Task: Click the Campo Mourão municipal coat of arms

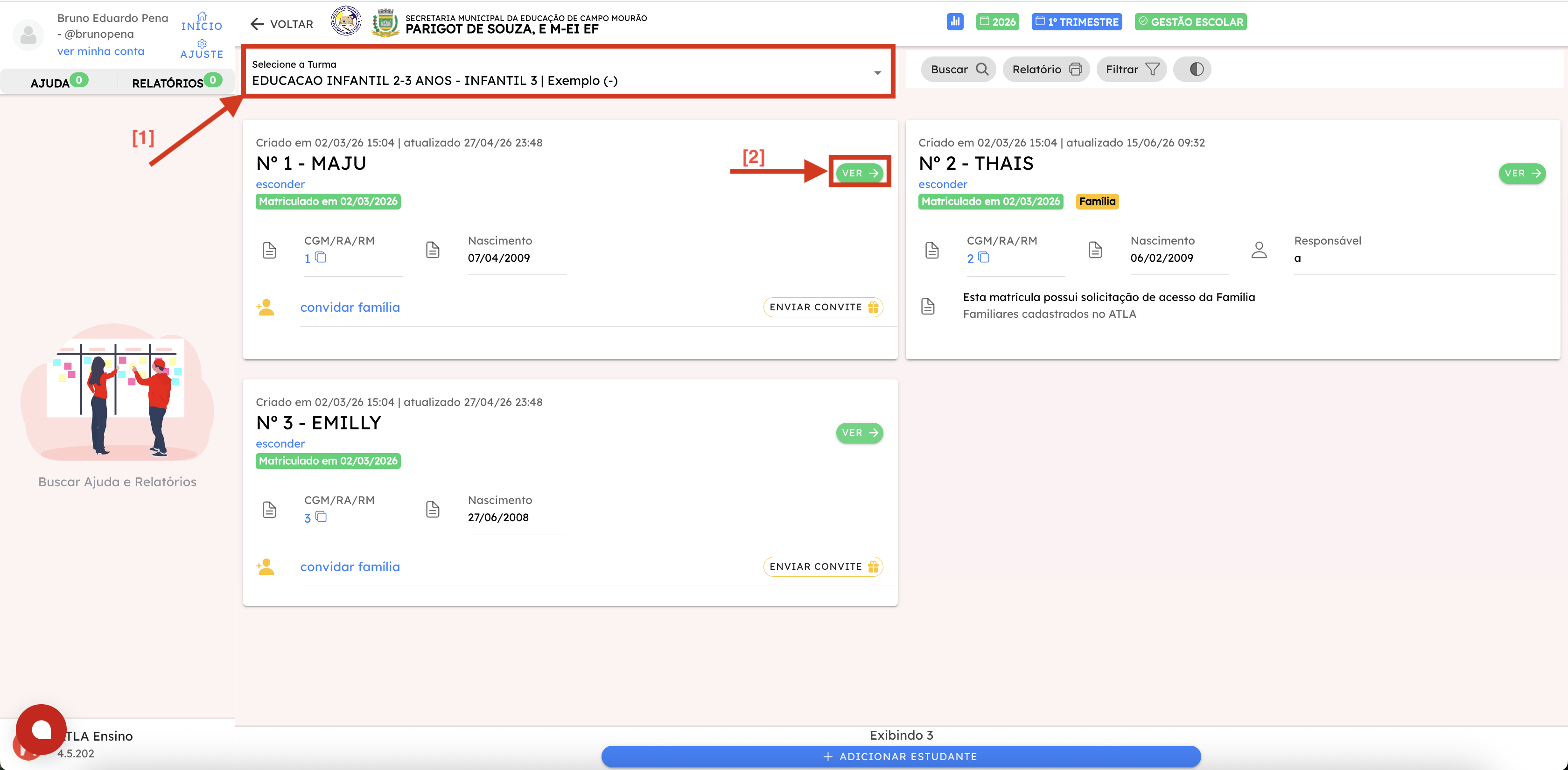Action: 385,22
